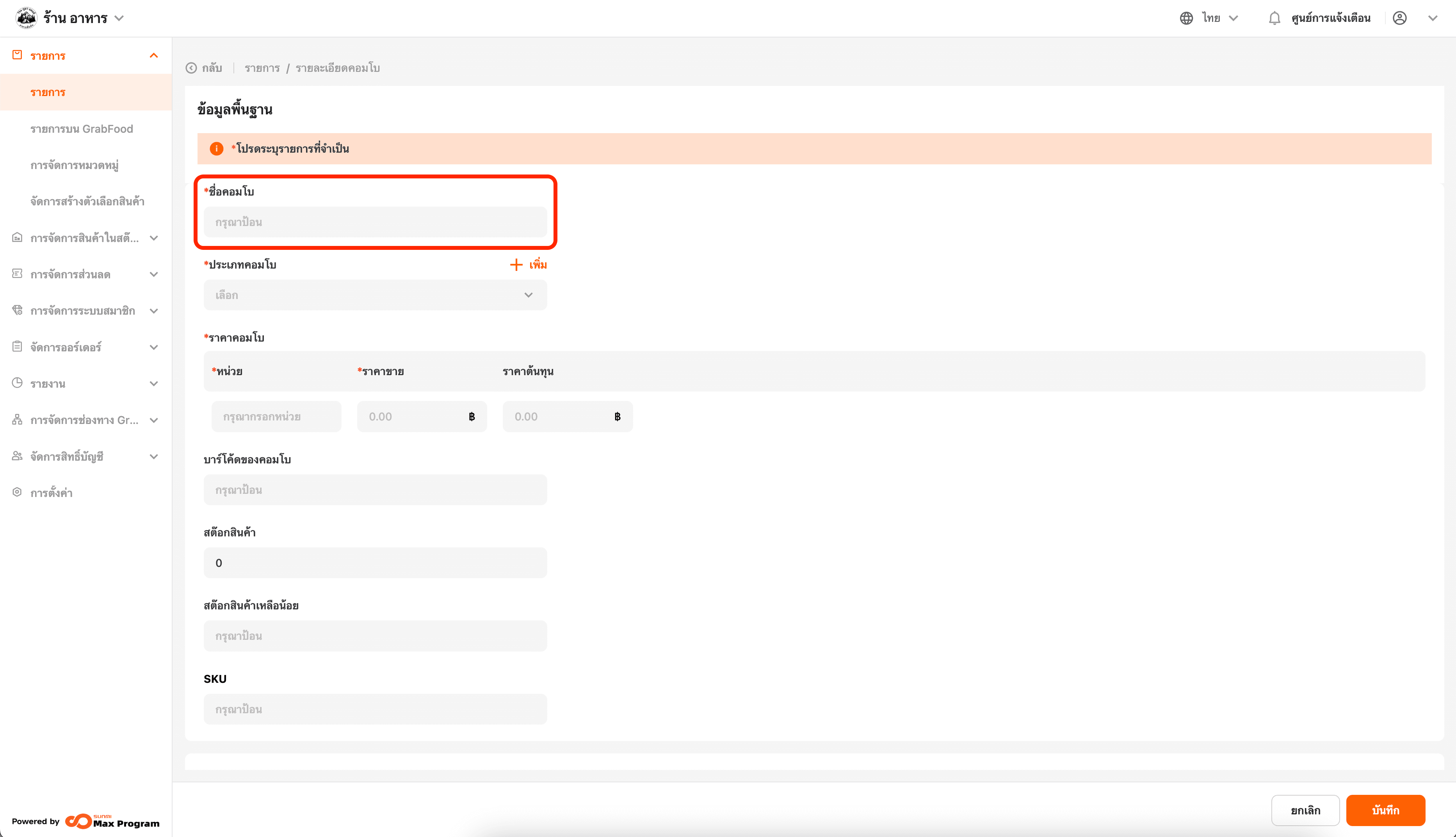Go to การจัดการหมวดหมู่ menu item
The width and height of the screenshot is (1456, 837).
(75, 166)
